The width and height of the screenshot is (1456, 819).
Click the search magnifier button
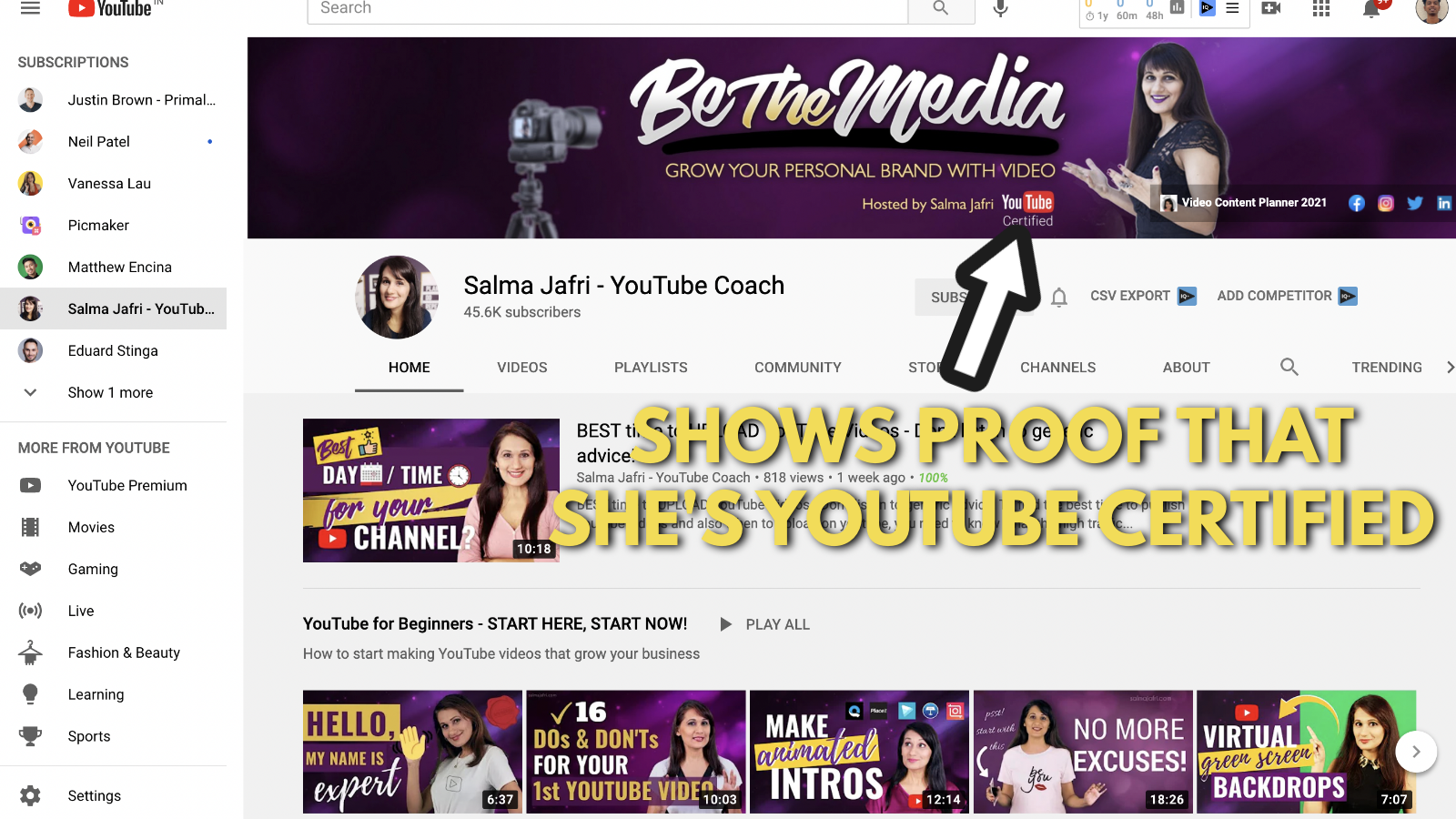point(941,9)
